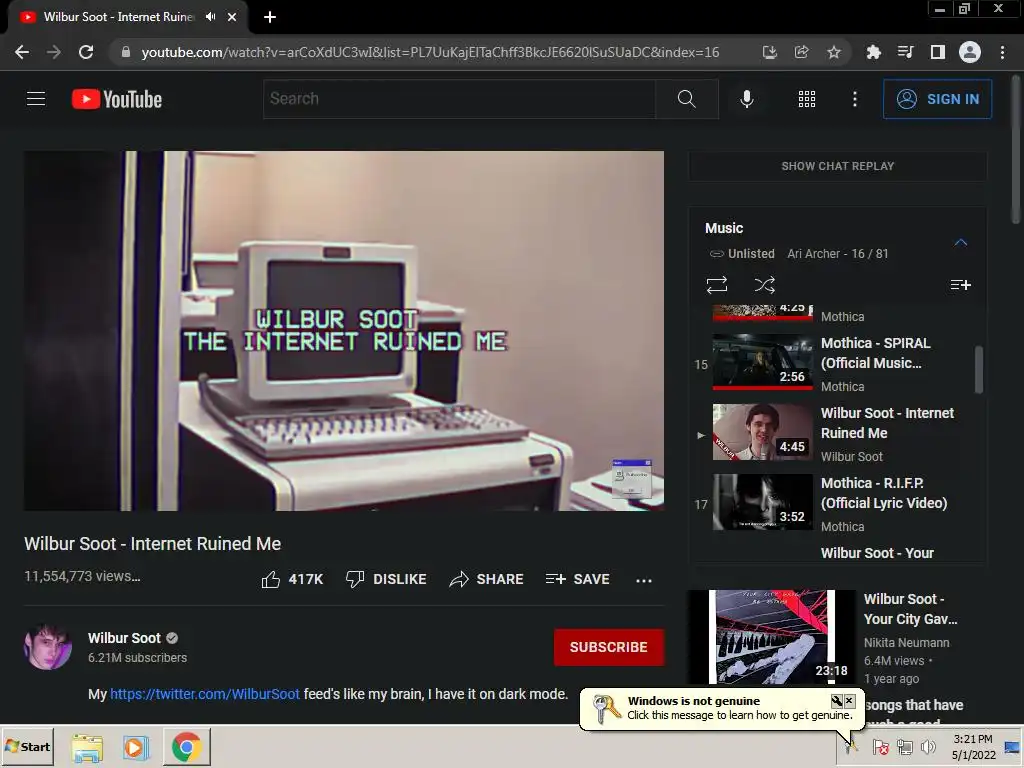This screenshot has height=768, width=1024.
Task: Open the Wilbur Soot channel name
Action: [124, 638]
